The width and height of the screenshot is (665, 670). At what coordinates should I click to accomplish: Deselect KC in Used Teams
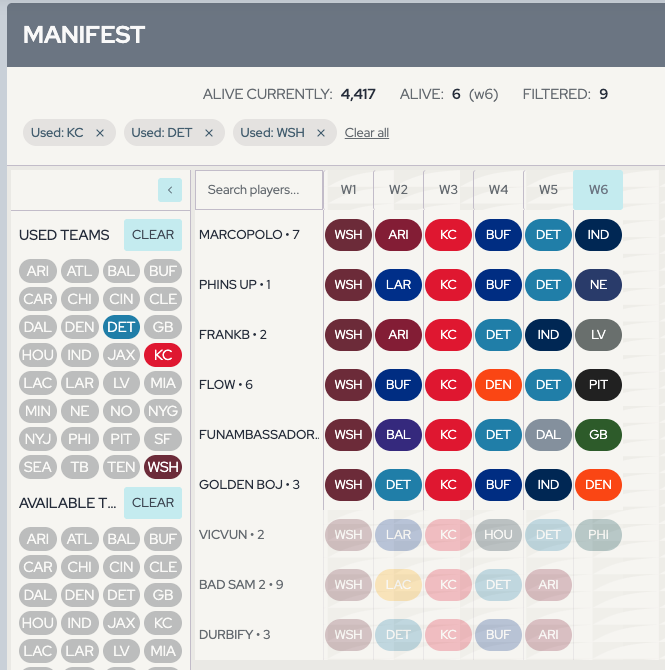click(x=163, y=355)
